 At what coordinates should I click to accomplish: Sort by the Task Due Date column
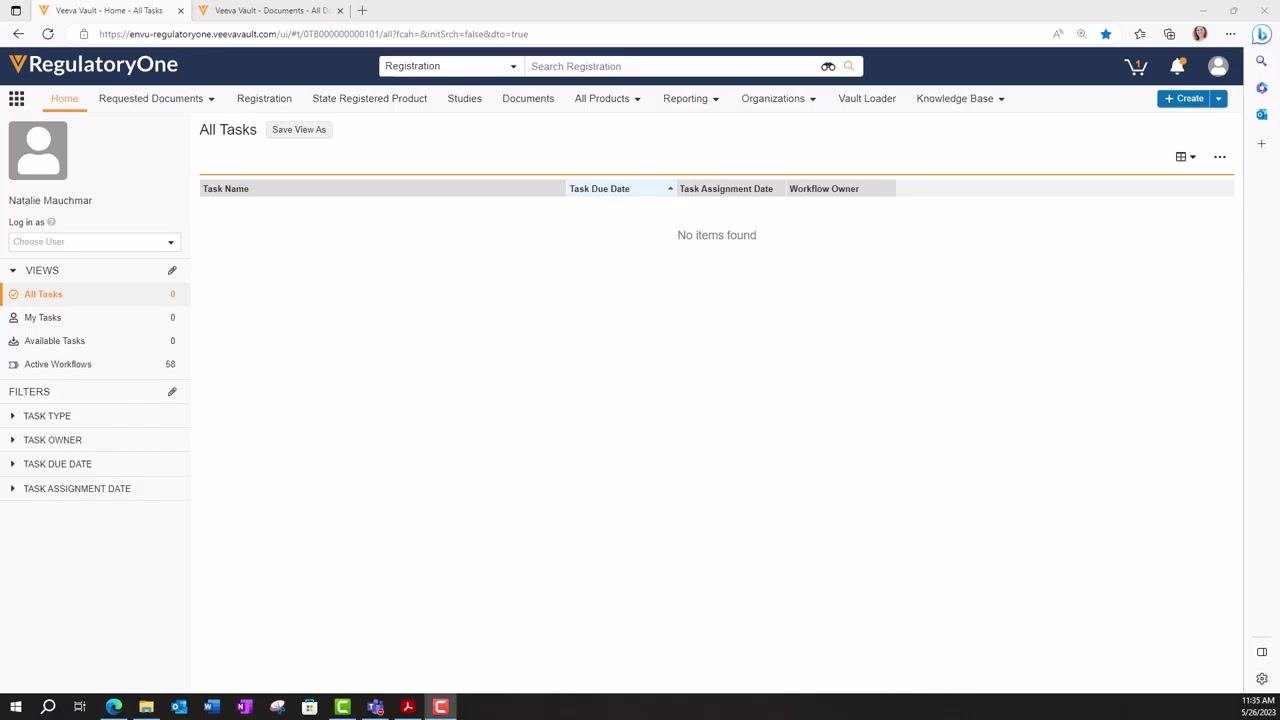pyautogui.click(x=621, y=189)
